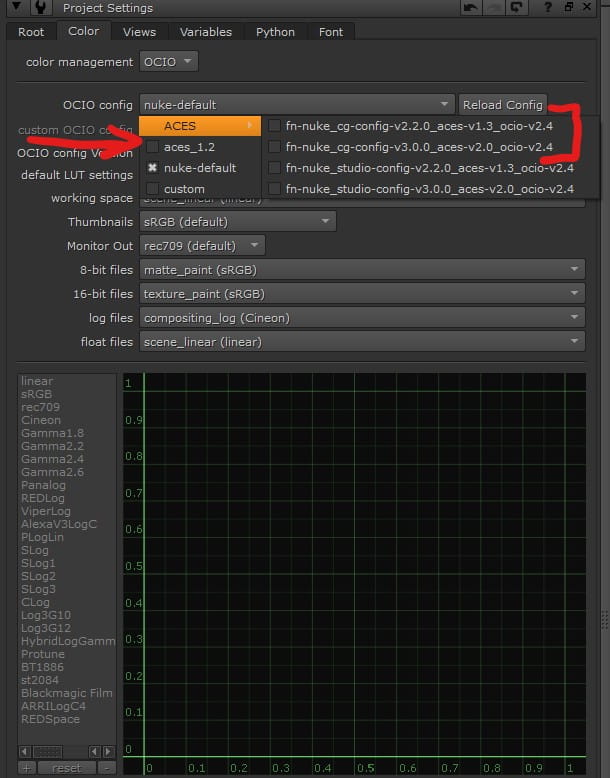The width and height of the screenshot is (610, 778).
Task: Click left scroll arrow at scrollbar's far left end
Action: pyautogui.click(x=25, y=751)
